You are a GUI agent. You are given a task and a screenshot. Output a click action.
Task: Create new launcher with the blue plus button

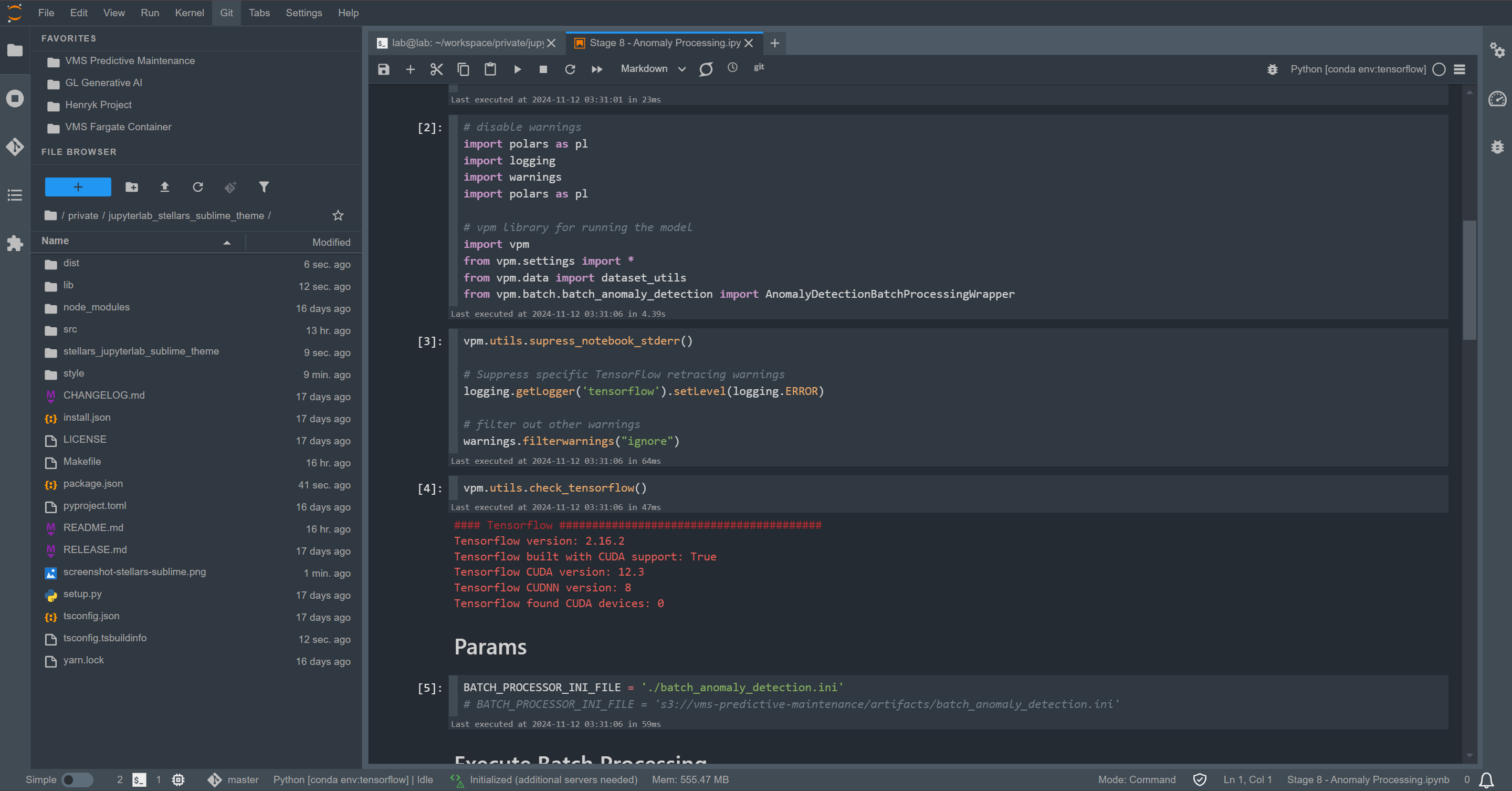click(x=78, y=187)
